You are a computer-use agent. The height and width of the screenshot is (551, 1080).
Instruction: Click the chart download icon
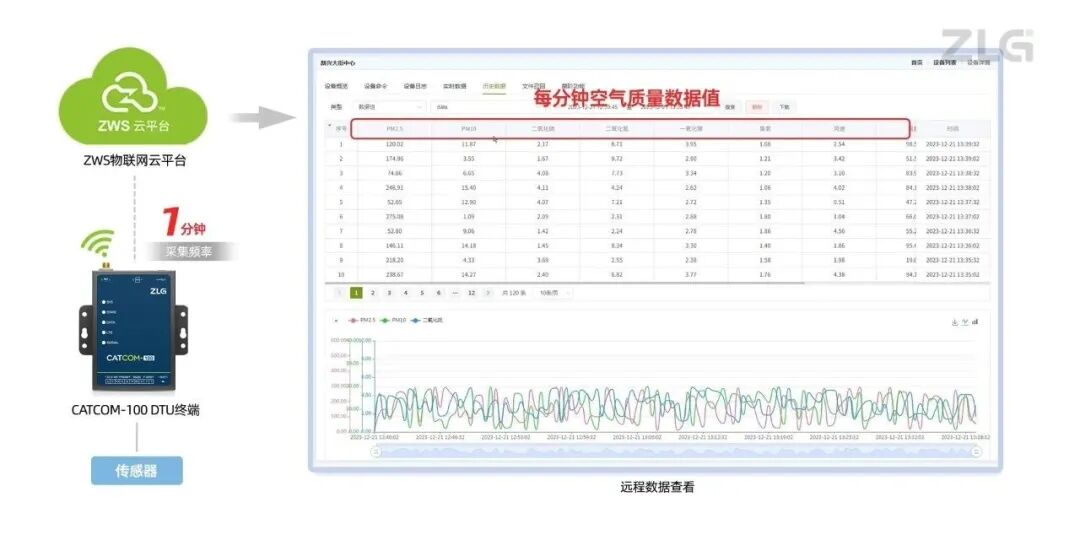[x=954, y=322]
